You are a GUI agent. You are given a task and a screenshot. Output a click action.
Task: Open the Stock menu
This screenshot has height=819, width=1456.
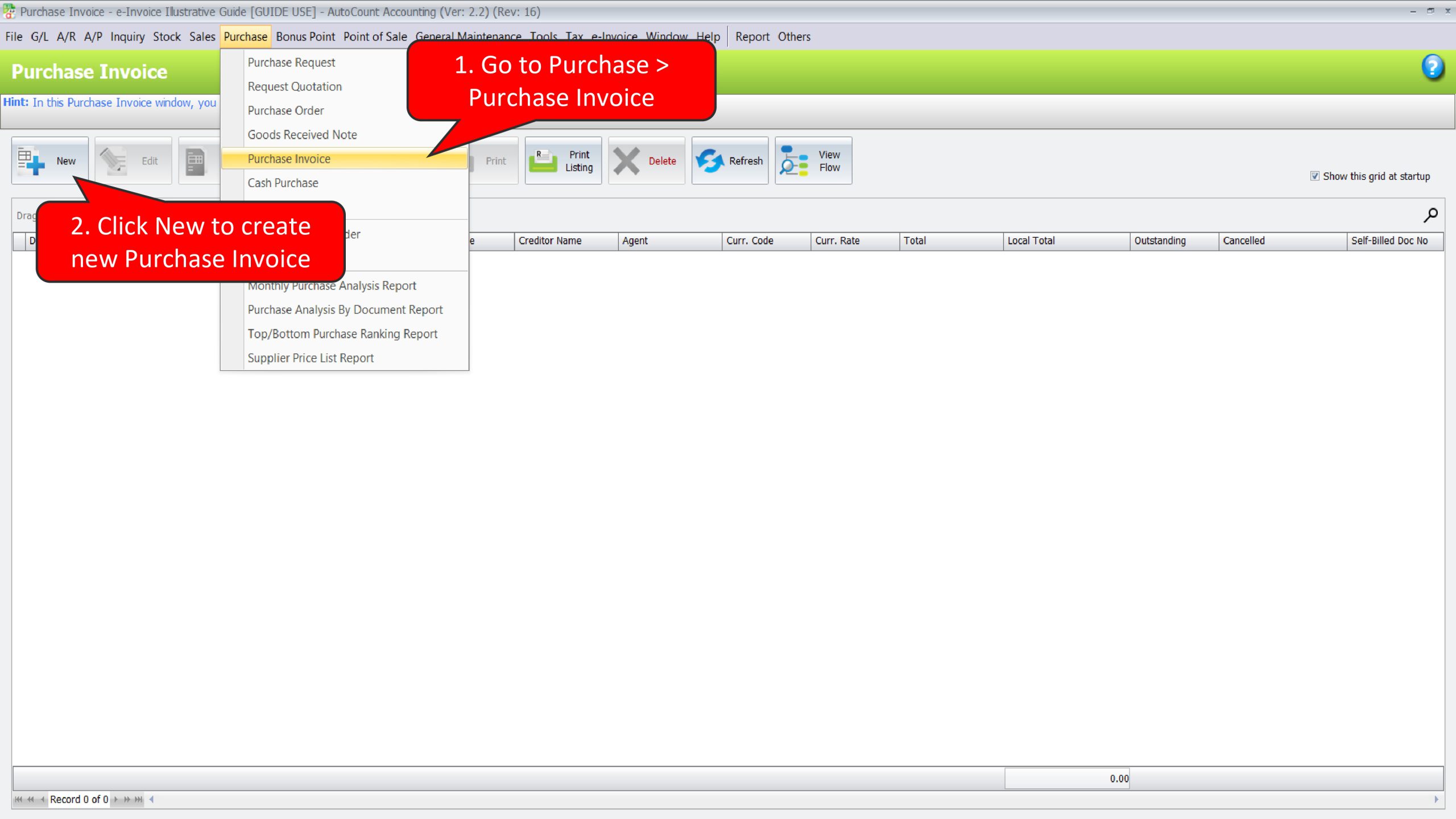click(167, 37)
